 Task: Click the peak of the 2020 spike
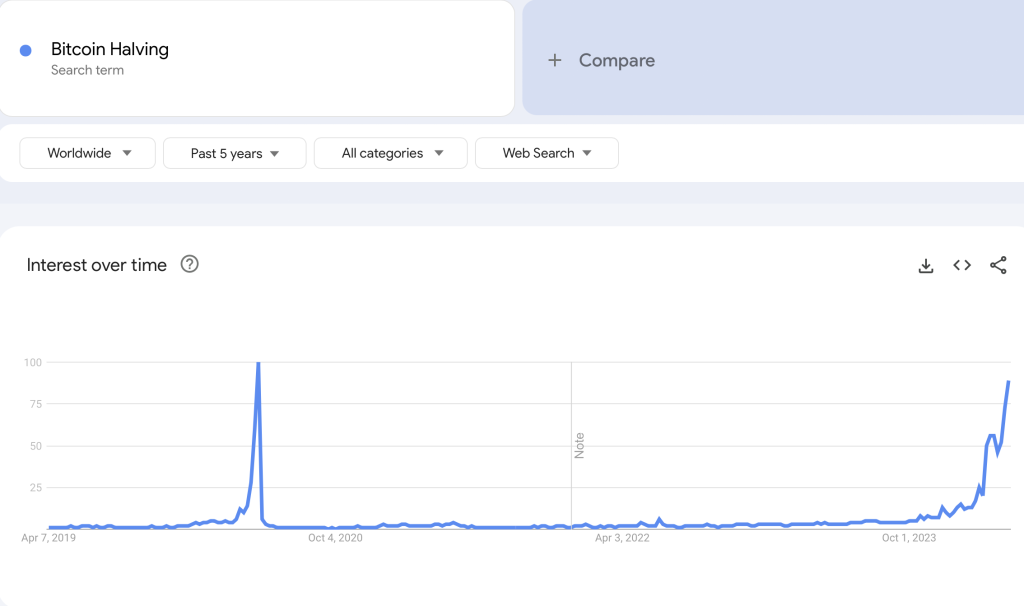(259, 364)
